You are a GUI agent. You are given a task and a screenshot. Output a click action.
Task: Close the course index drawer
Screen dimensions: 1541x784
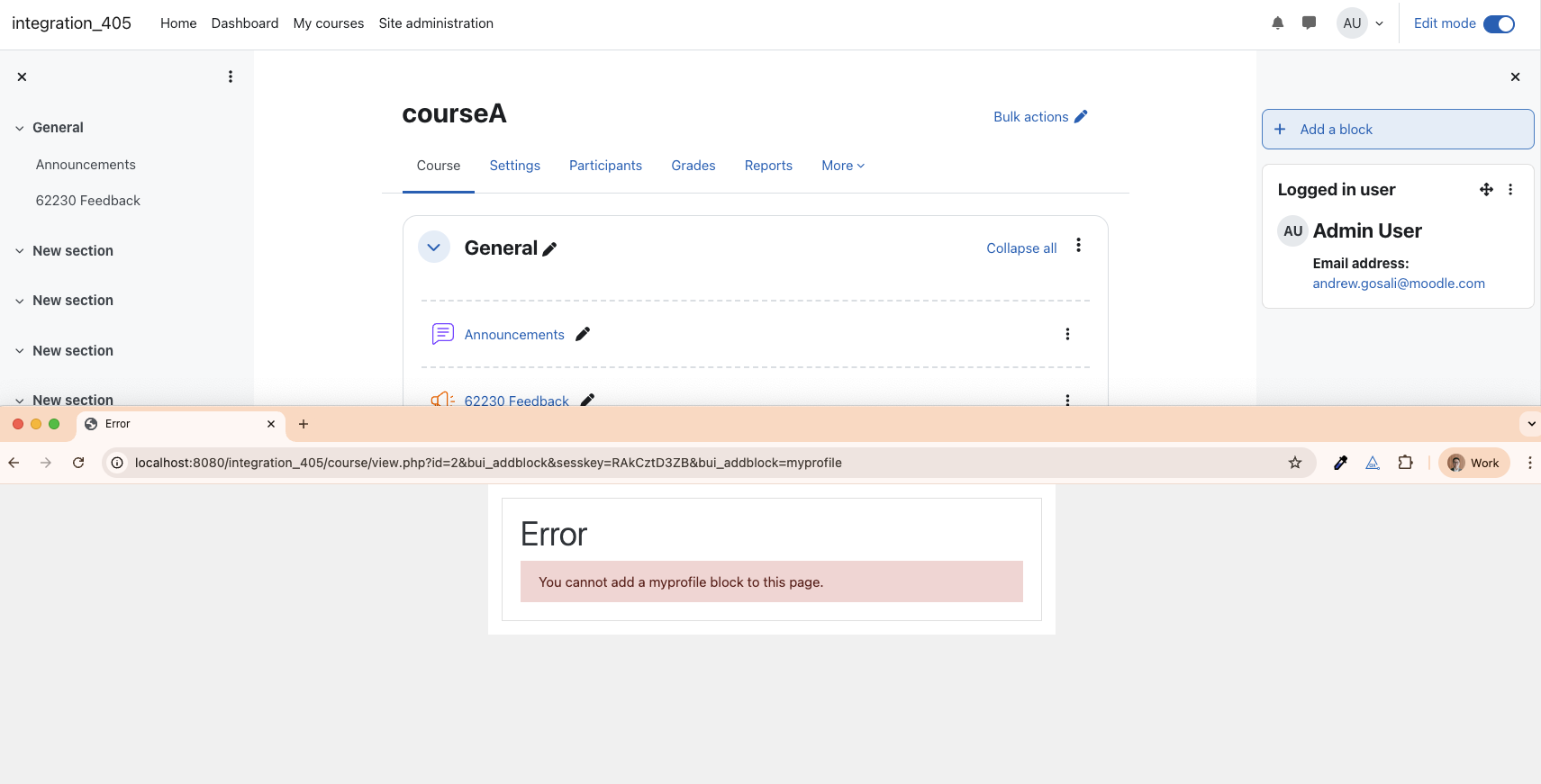click(x=22, y=77)
